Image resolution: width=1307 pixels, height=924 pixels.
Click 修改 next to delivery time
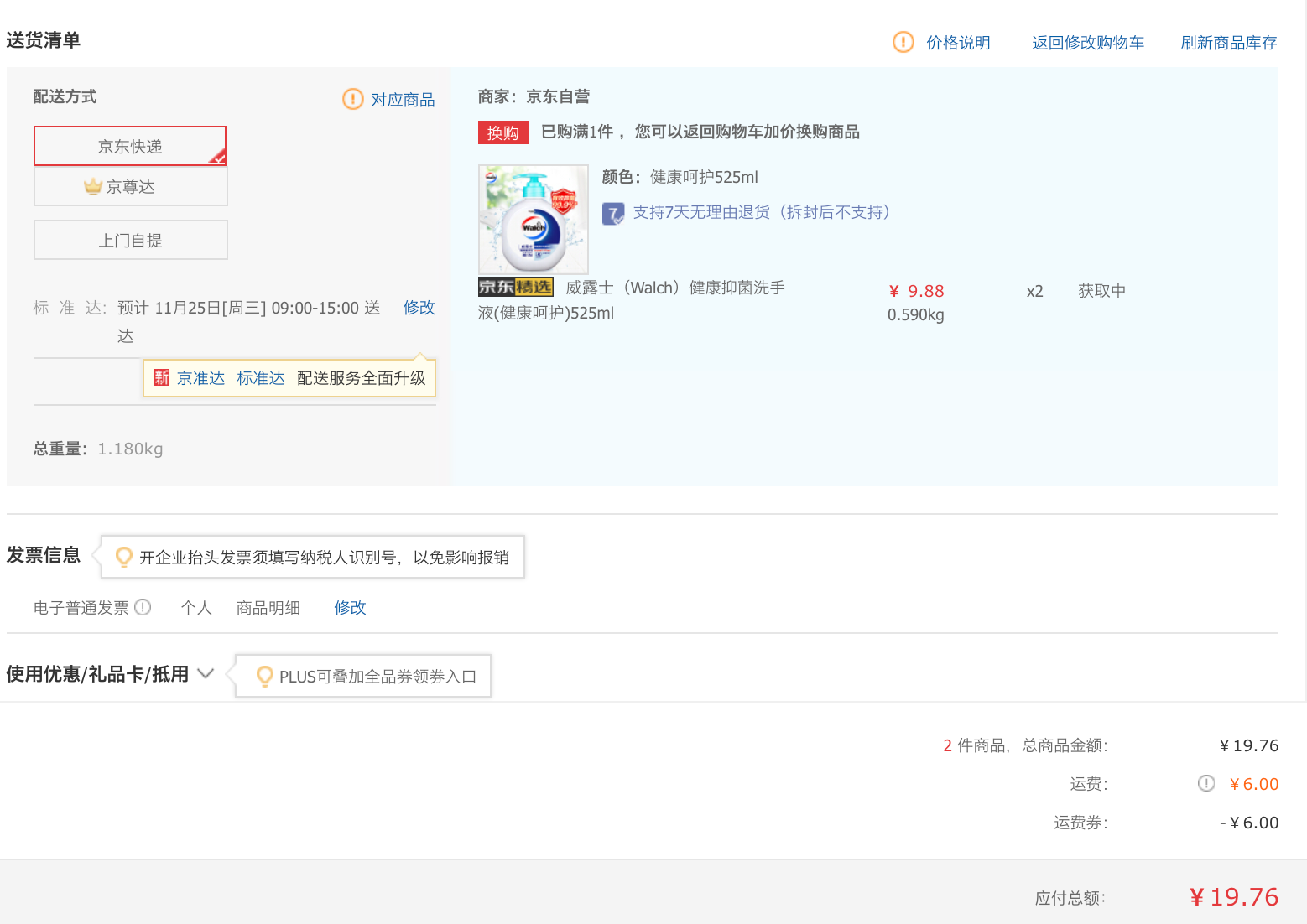point(419,308)
